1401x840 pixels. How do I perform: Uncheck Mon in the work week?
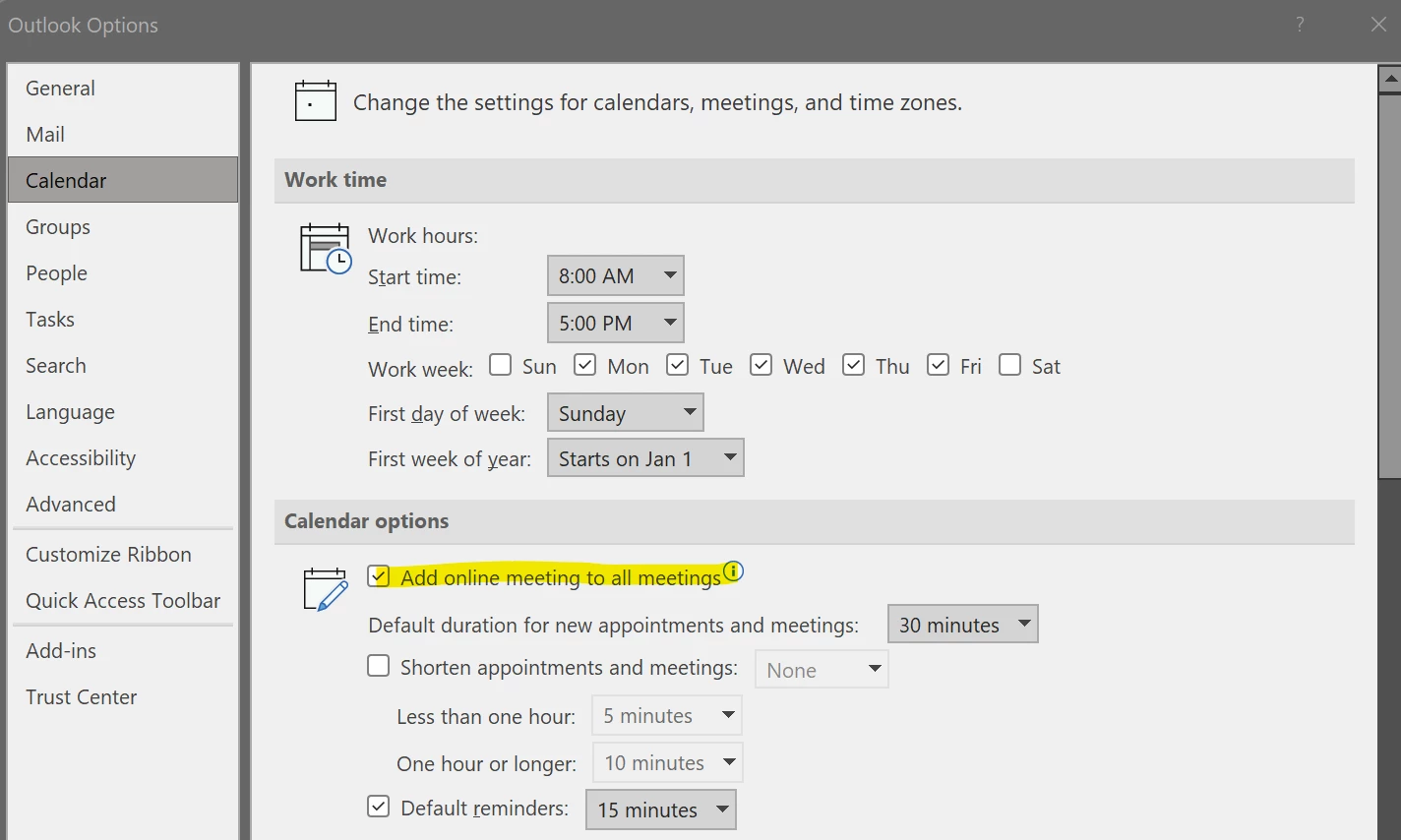pos(585,366)
